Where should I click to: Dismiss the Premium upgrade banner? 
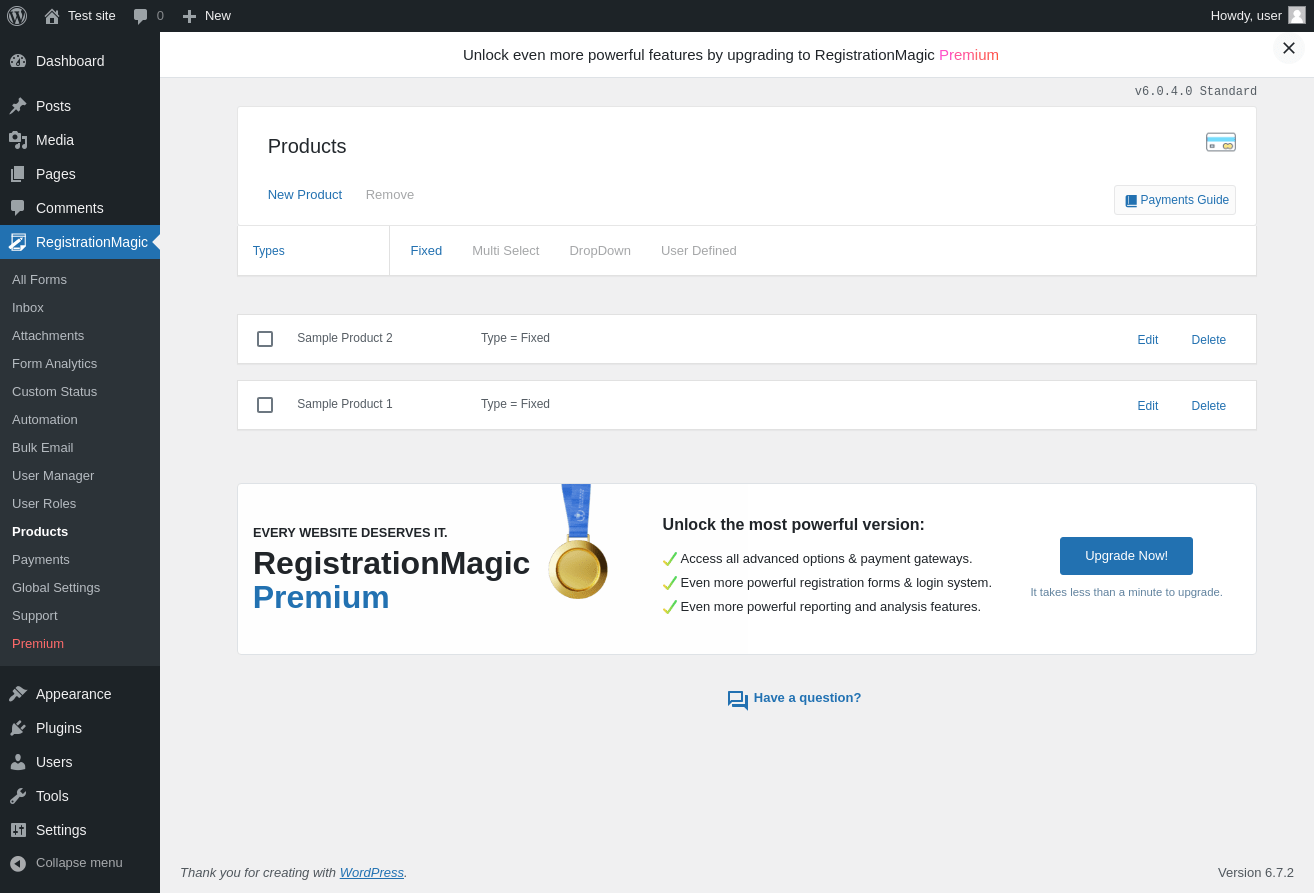tap(1289, 48)
